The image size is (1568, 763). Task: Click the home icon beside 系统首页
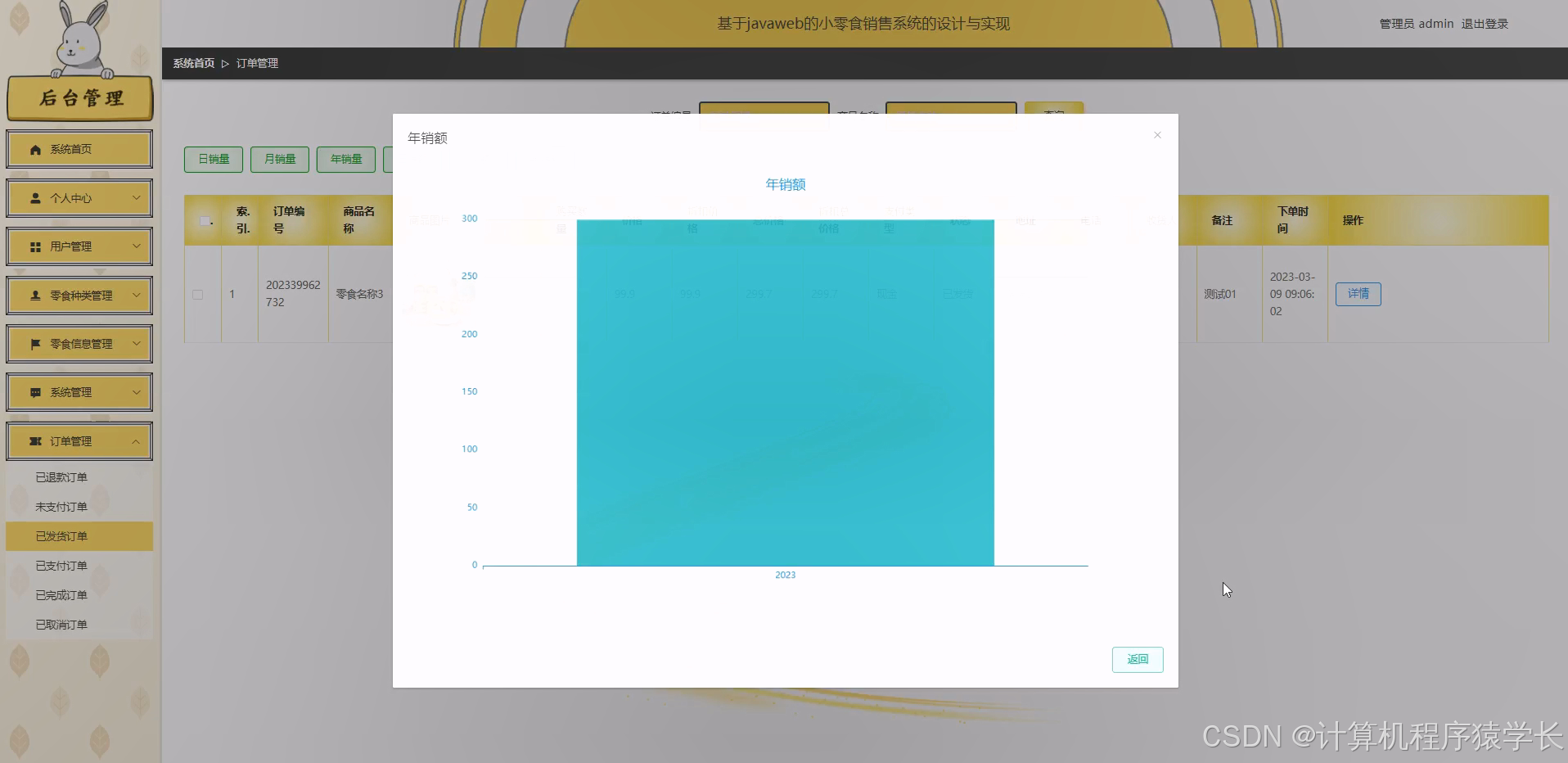pos(34,149)
